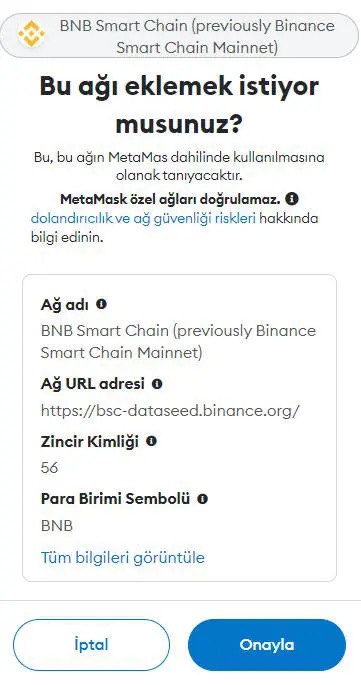Click info icon beside Zincir Kimliği
Screen dimensions: 361x685
tap(151, 441)
